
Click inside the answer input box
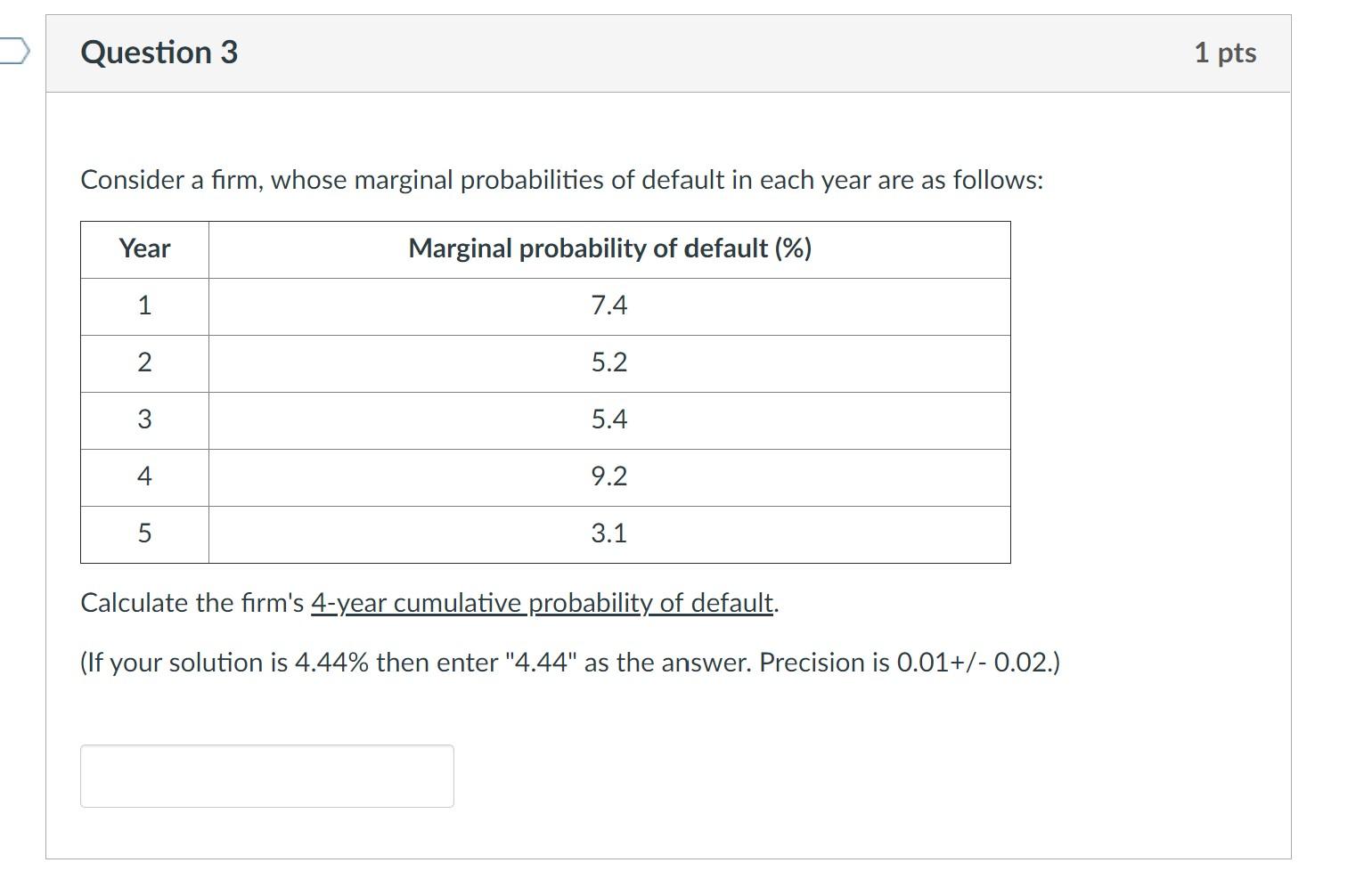coord(266,776)
